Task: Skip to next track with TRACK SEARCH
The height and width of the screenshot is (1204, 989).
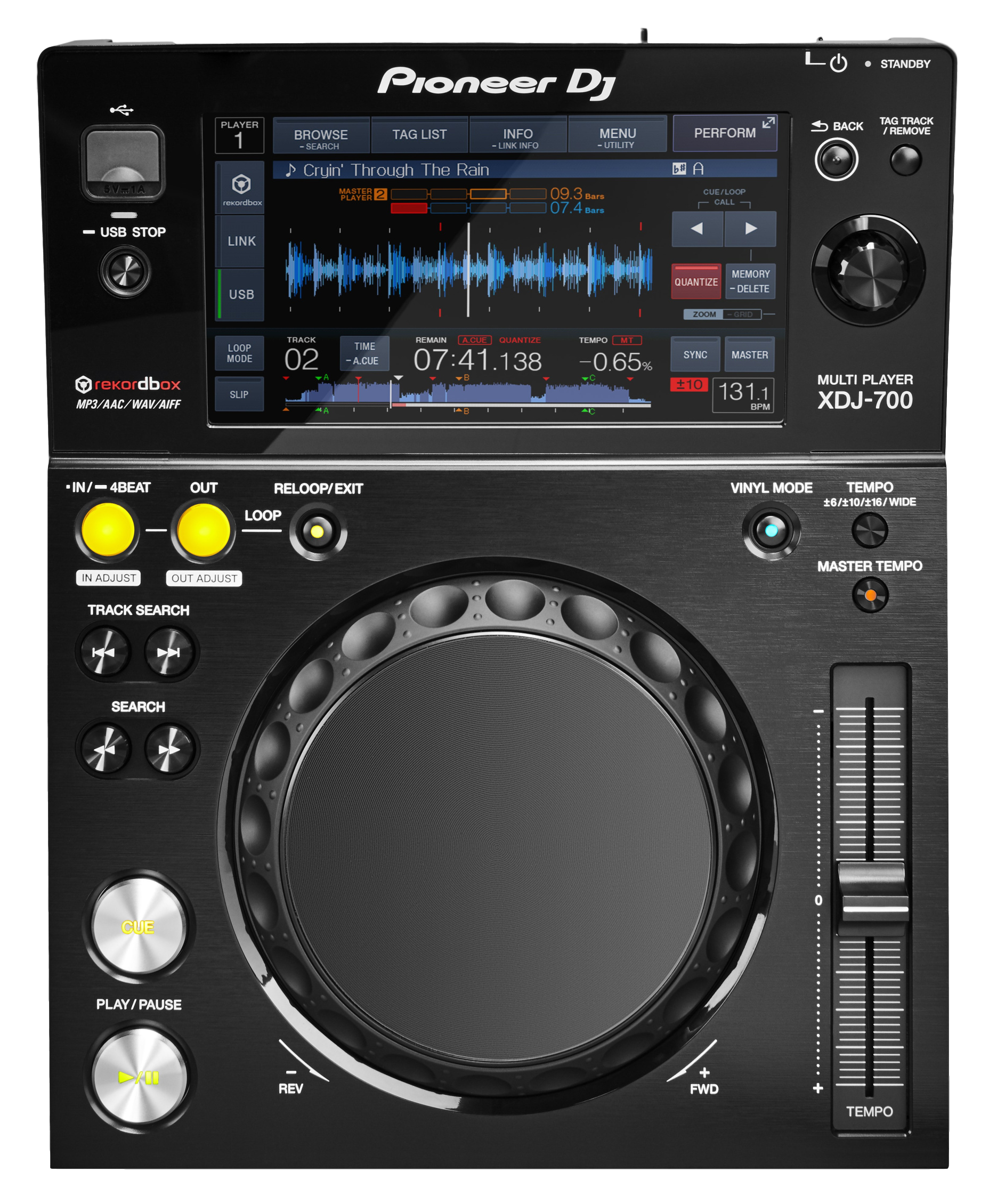Action: tap(168, 652)
